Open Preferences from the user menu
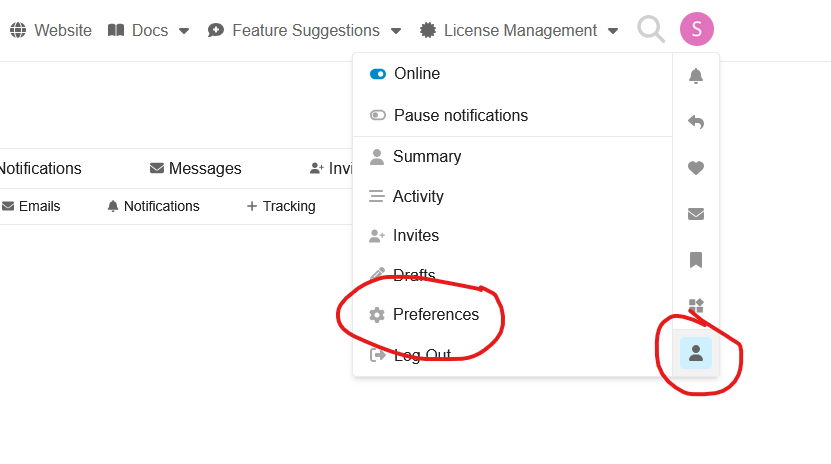This screenshot has height=464, width=831. pos(435,315)
